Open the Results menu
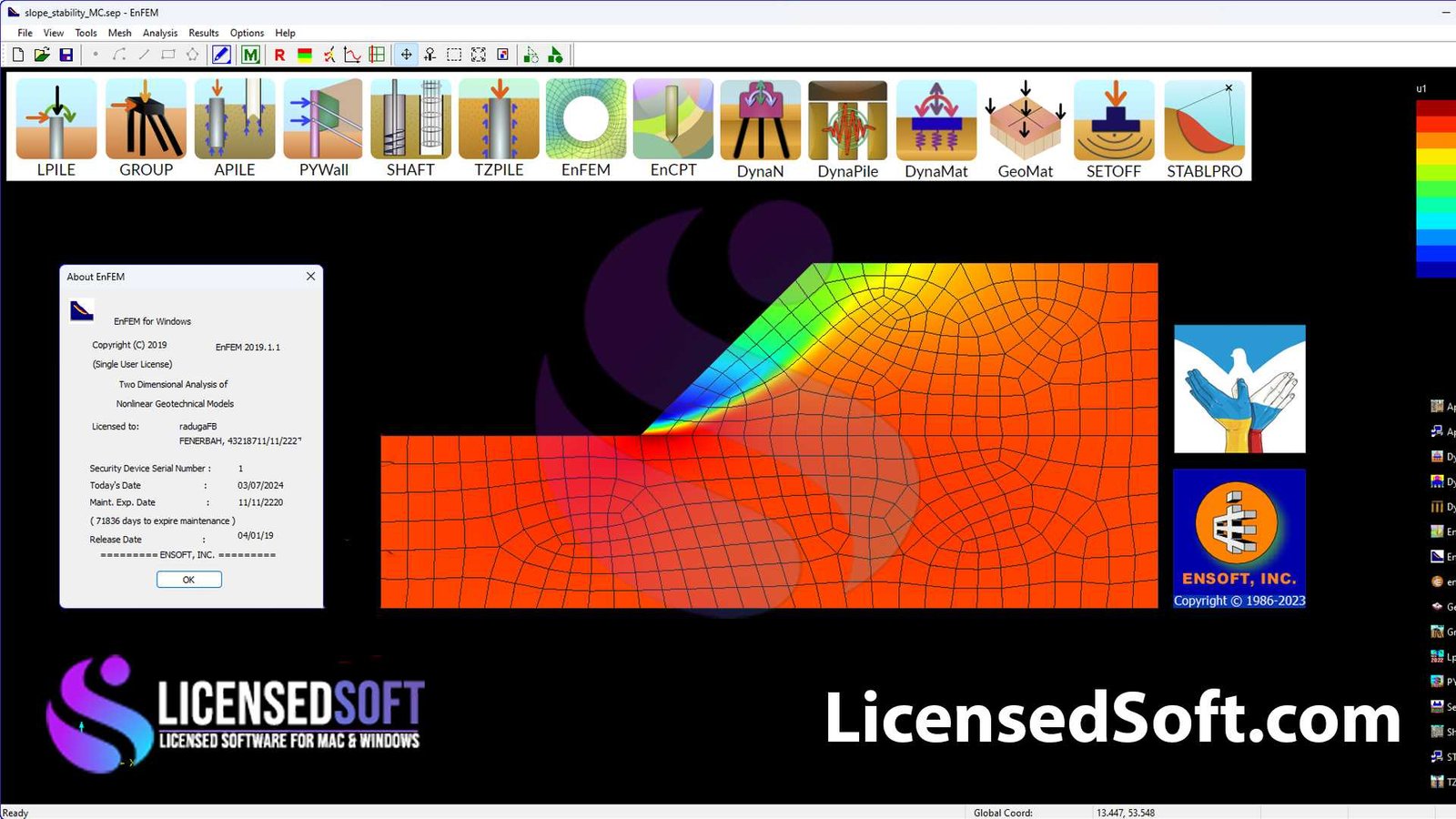Screen dimensions: 1456x819 pos(204,33)
